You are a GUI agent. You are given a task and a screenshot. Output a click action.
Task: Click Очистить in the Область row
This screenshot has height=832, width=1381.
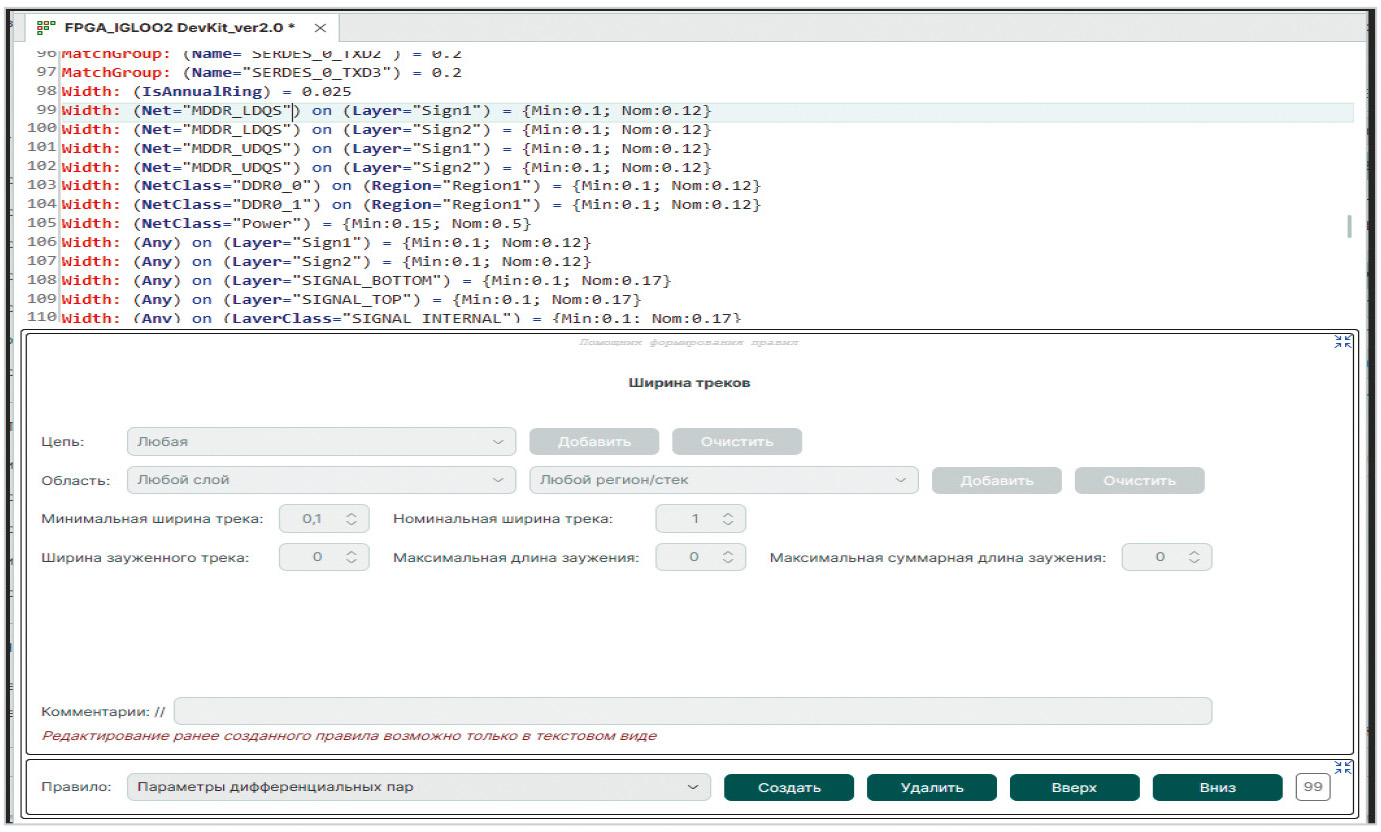(1140, 480)
